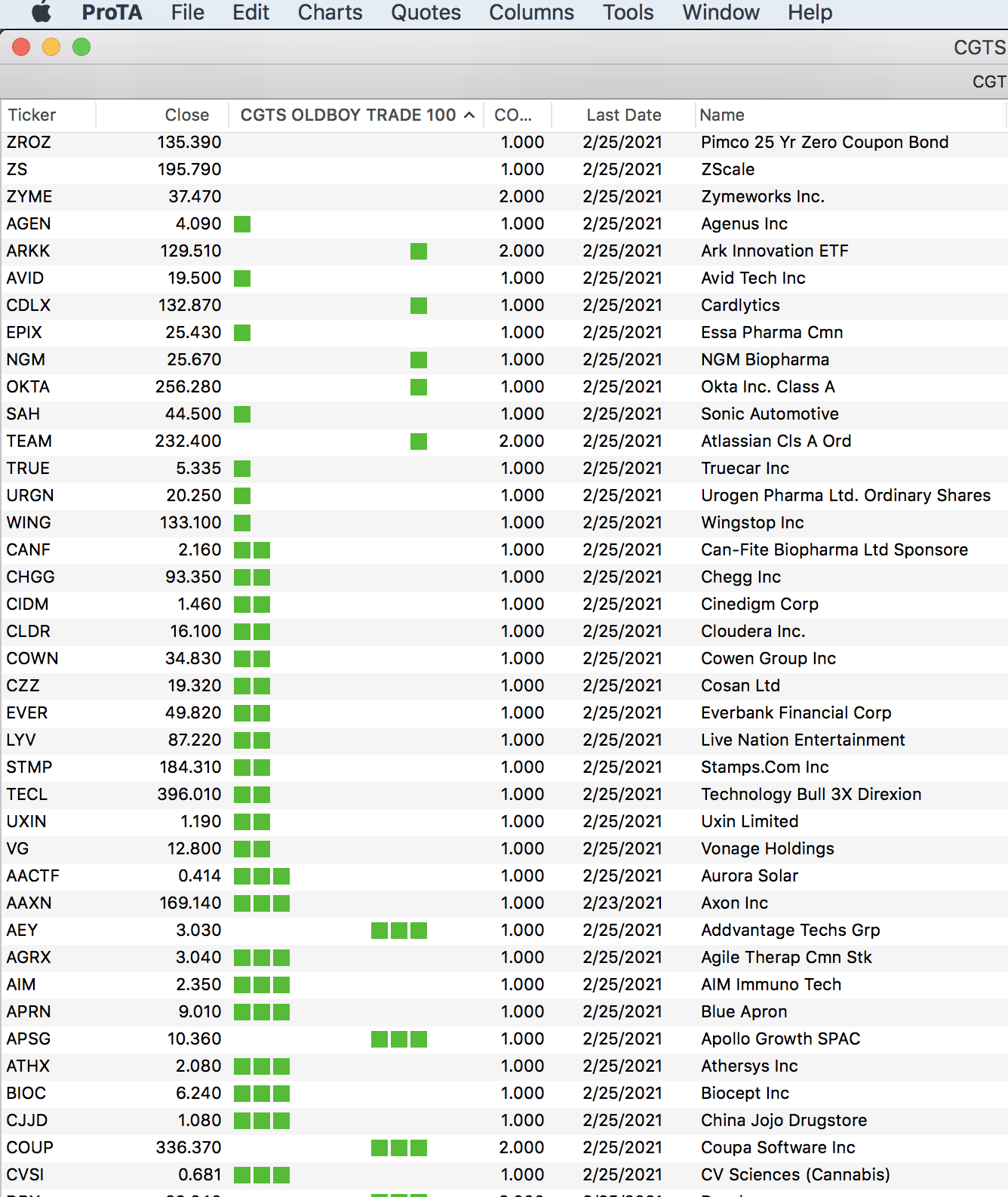The height and width of the screenshot is (1197, 1008).
Task: Click the AAXN last date 2/23/2021
Action: [x=622, y=903]
